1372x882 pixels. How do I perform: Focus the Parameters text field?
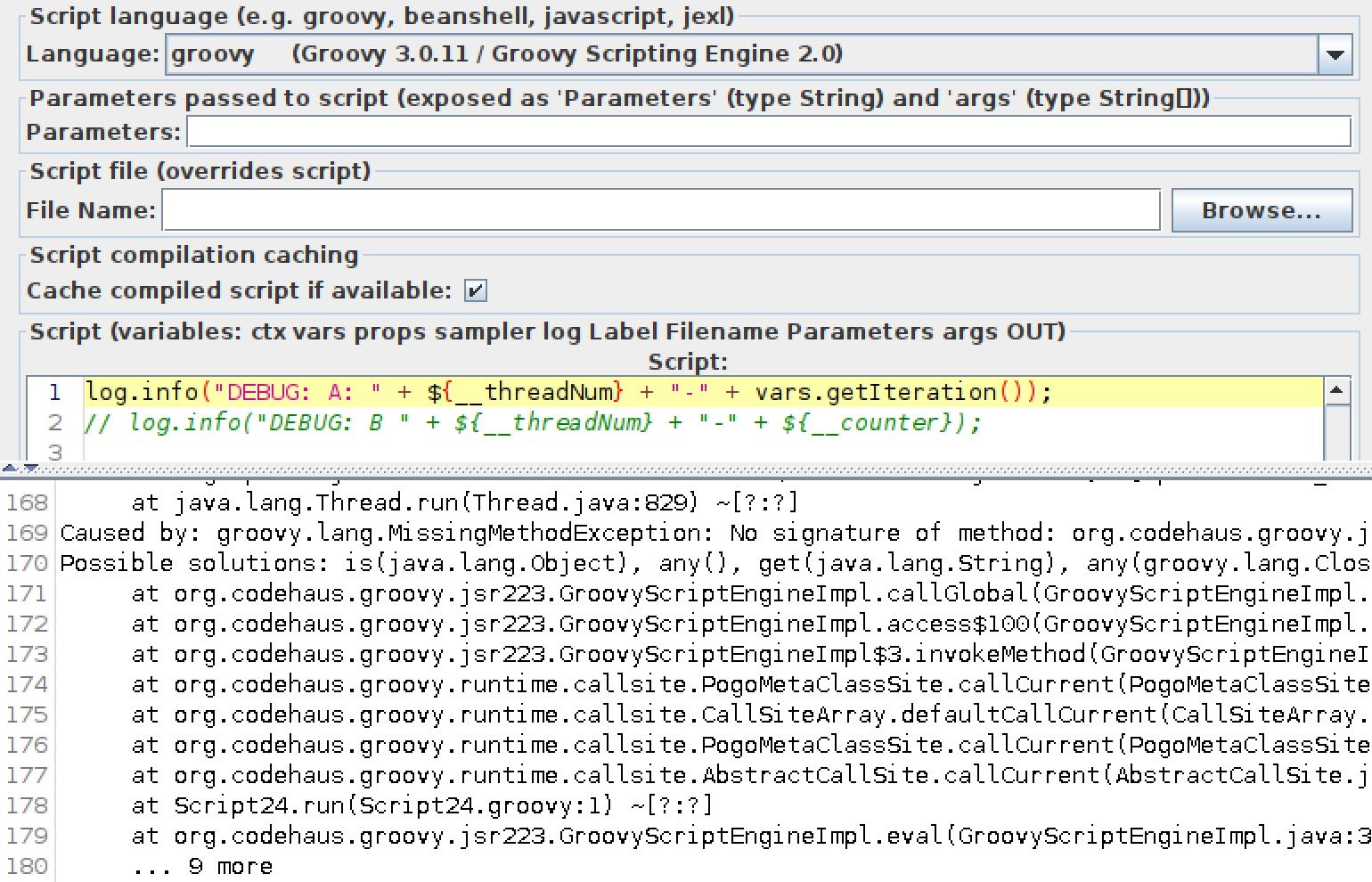[768, 133]
